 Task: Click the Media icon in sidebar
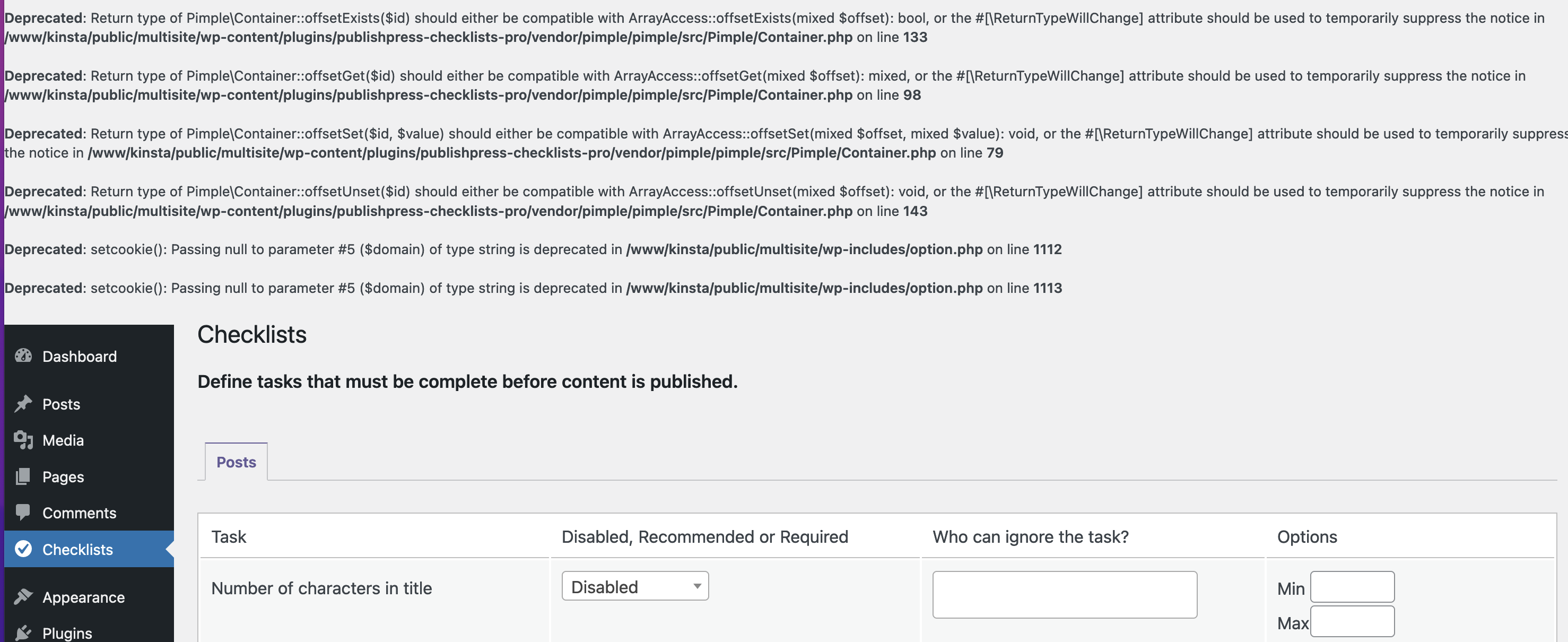[x=23, y=440]
